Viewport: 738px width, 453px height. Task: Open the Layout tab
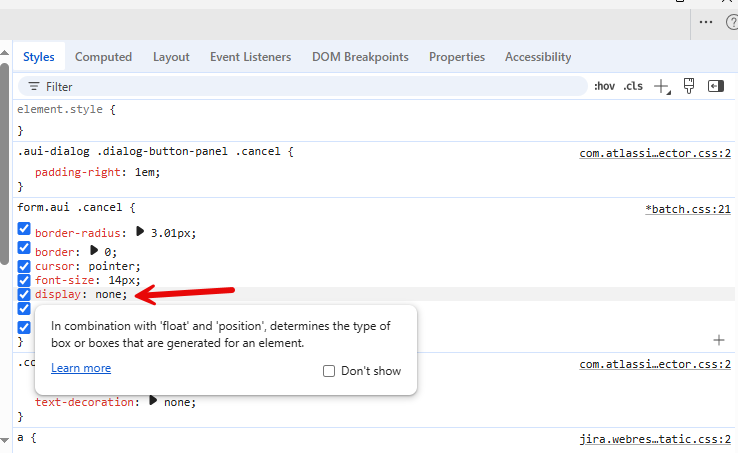[x=171, y=57]
